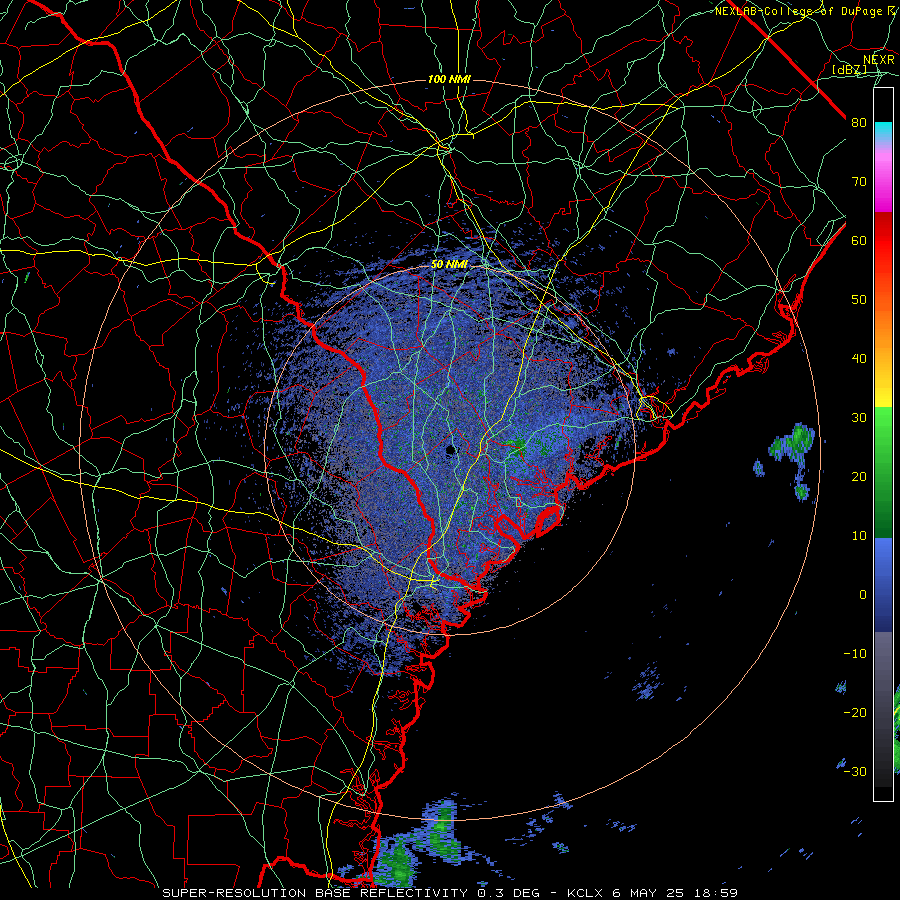The height and width of the screenshot is (900, 900).
Task: Click the "100 NMI" range ring label
Action: click(449, 79)
